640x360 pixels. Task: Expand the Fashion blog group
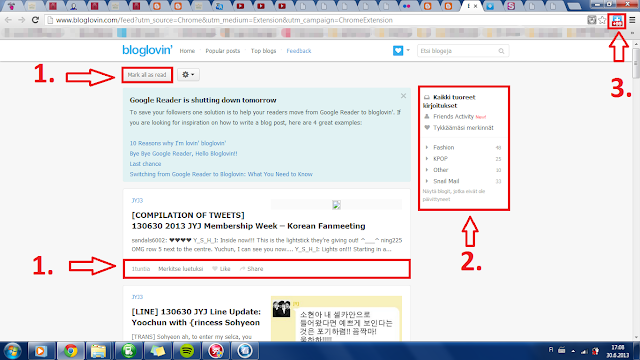(x=427, y=147)
